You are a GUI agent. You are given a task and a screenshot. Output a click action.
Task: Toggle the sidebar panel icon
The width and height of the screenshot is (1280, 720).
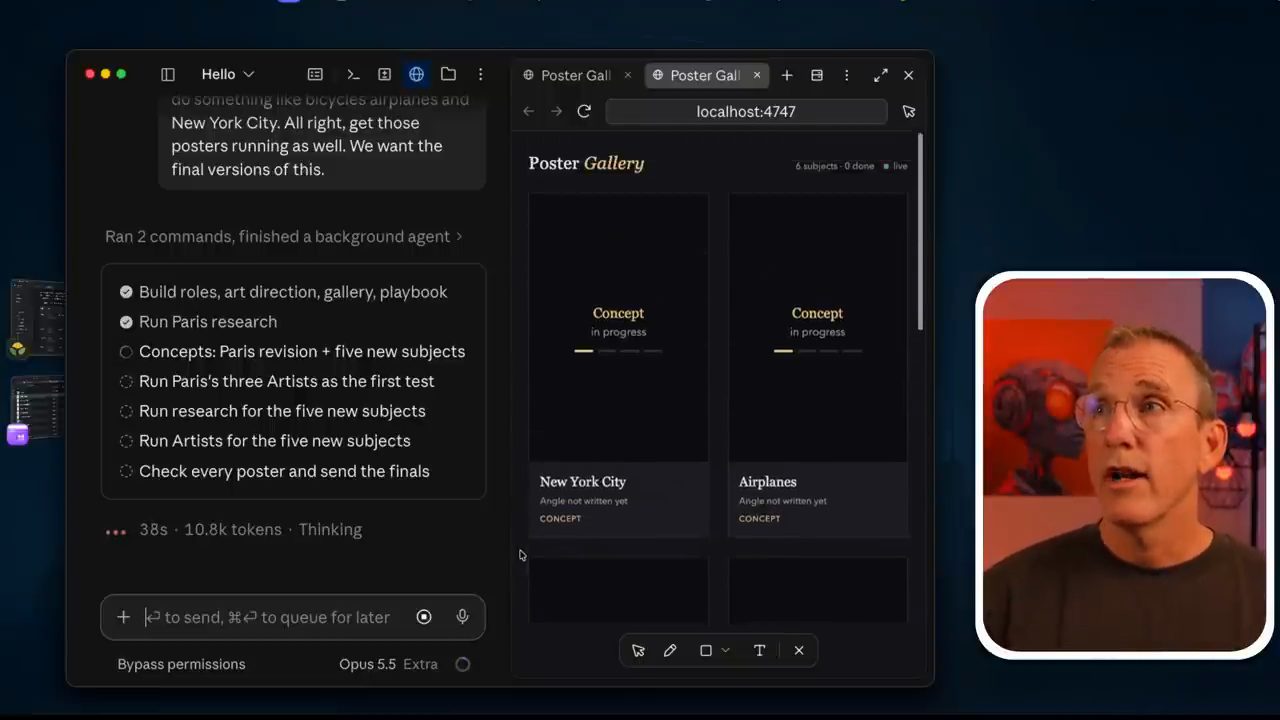pos(168,74)
